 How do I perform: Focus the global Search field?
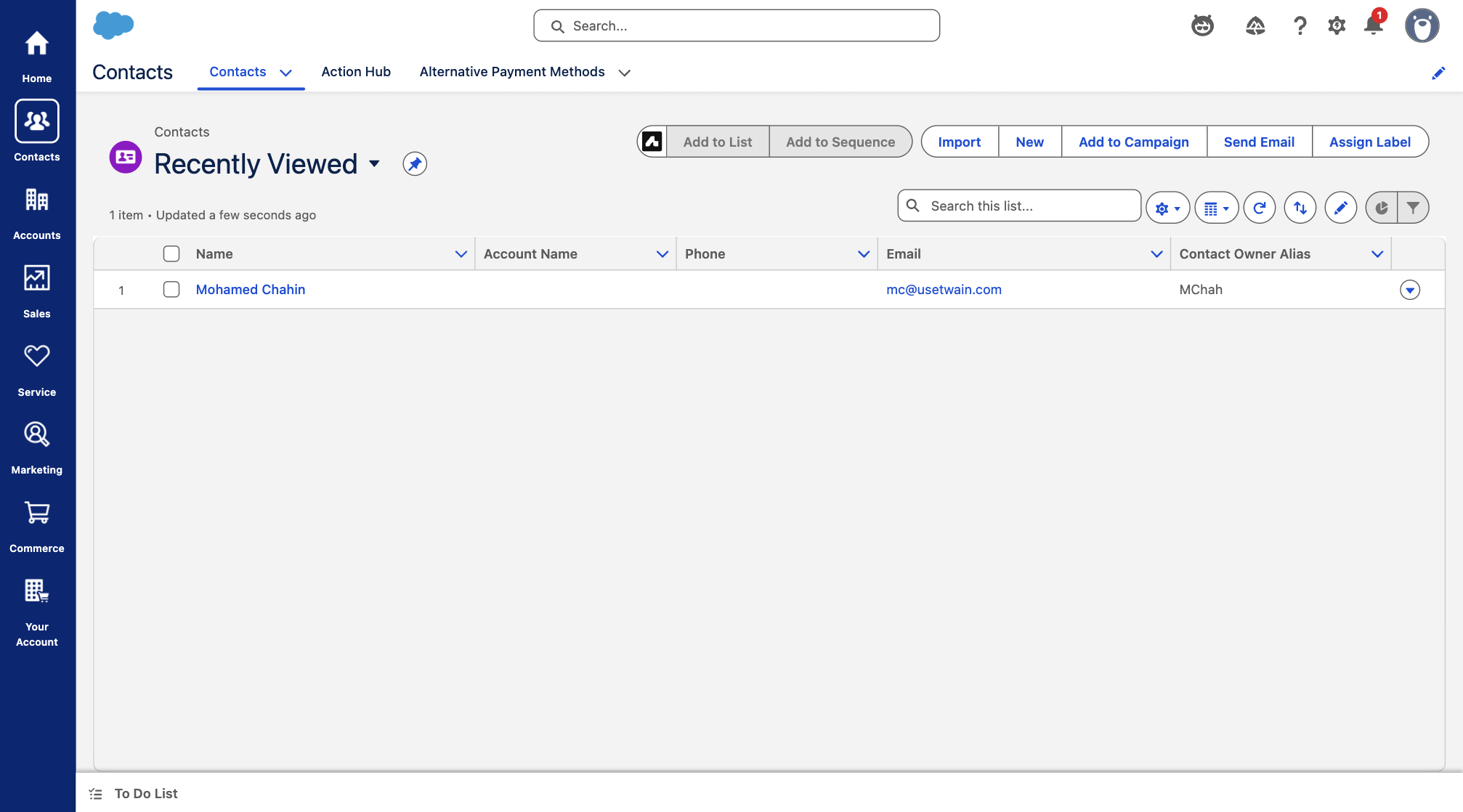coord(737,25)
